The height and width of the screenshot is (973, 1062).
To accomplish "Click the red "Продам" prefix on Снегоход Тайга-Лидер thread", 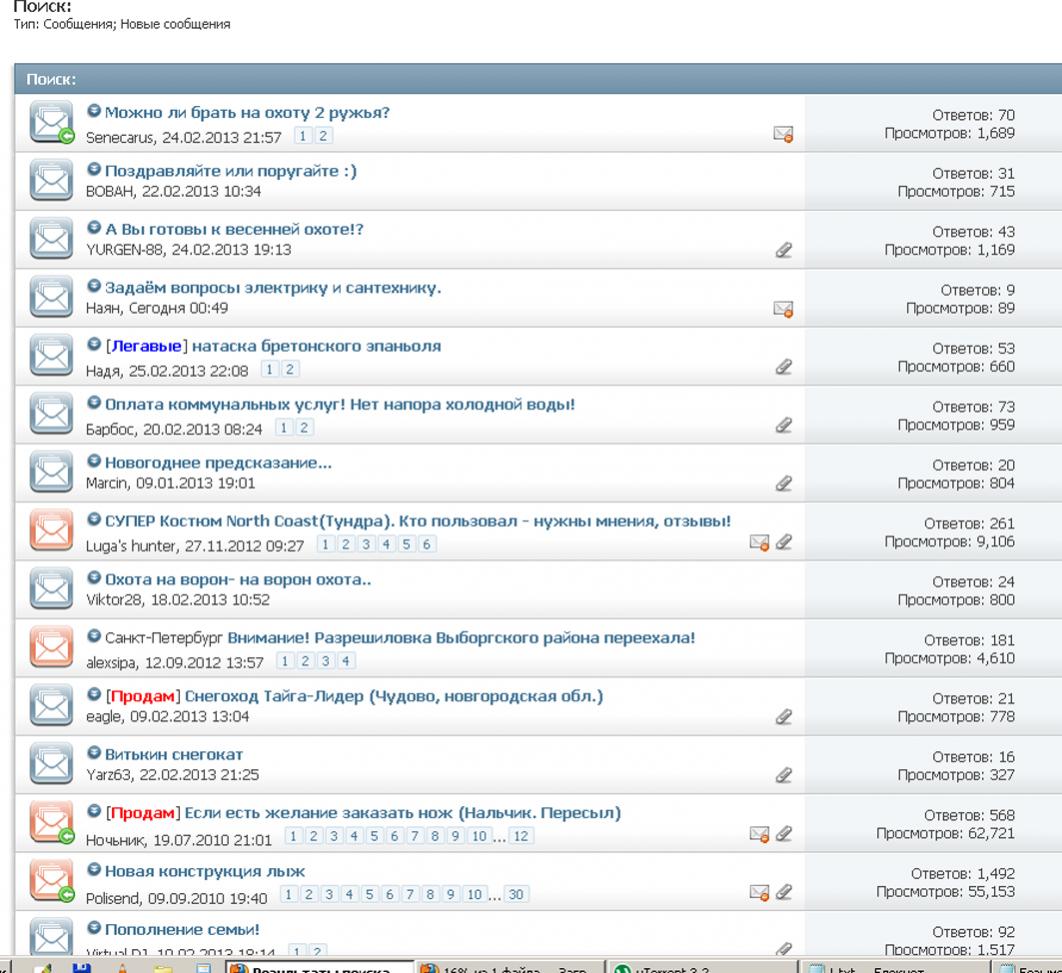I will click(x=142, y=696).
